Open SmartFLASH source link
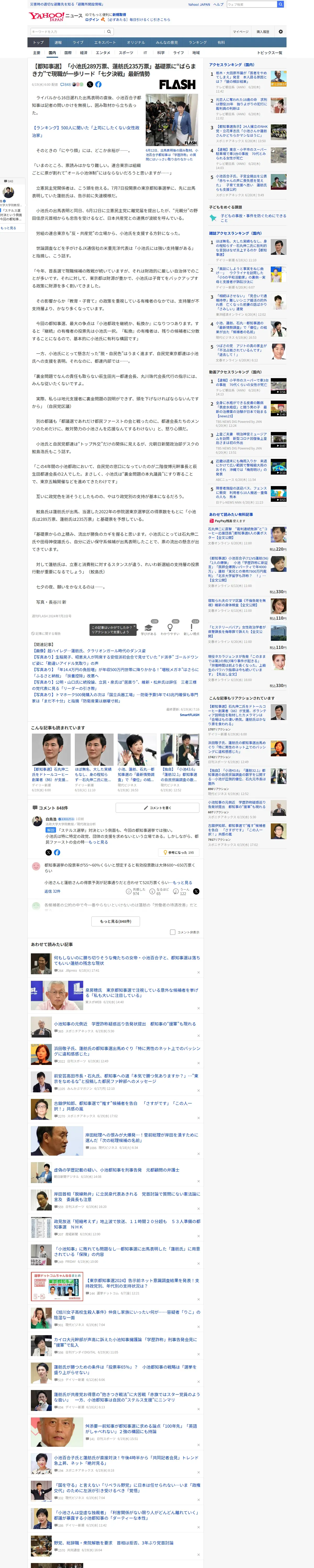Viewport: 314px width, 1568px height. pyautogui.click(x=190, y=714)
